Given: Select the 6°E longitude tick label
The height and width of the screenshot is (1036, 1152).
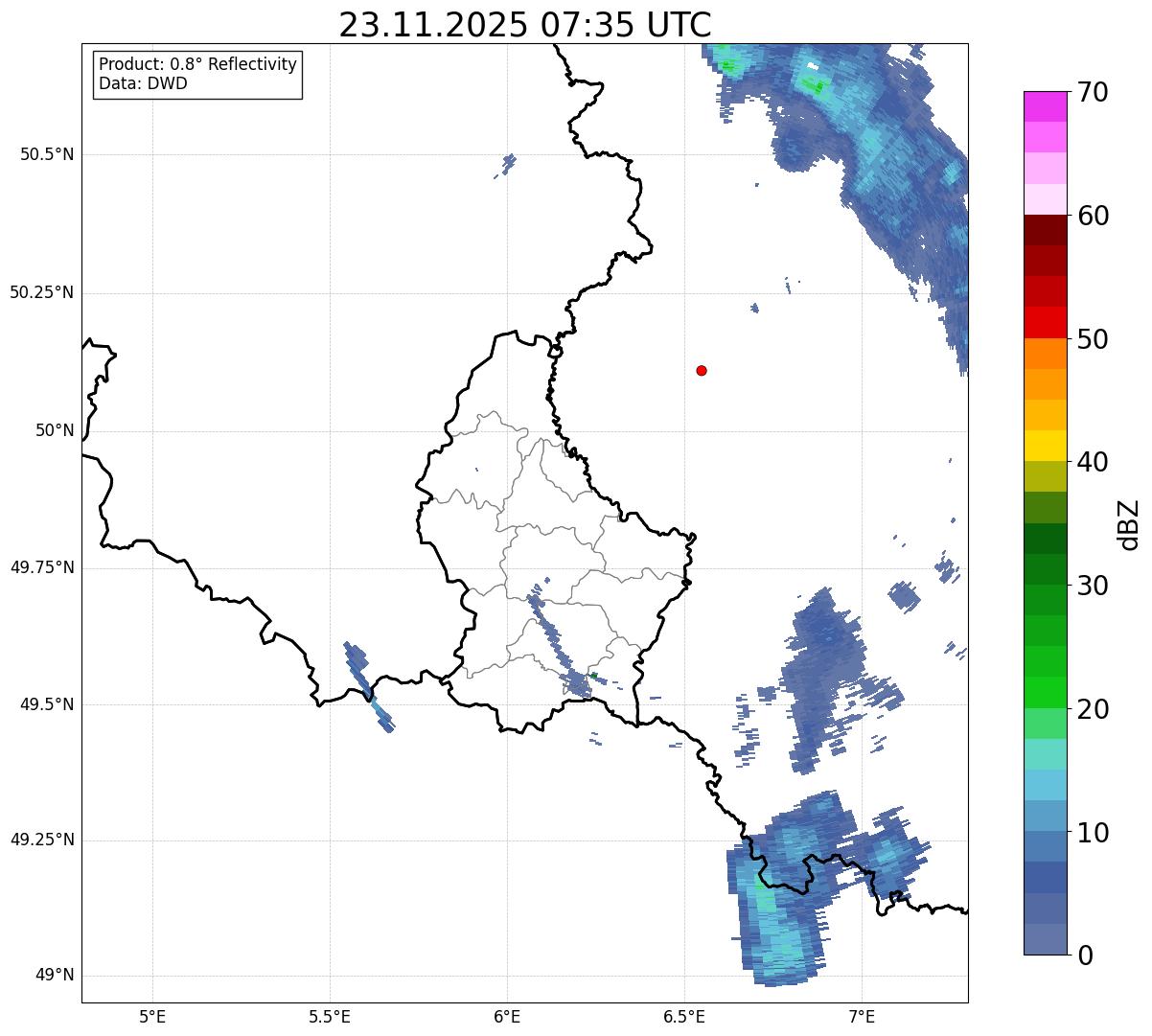Looking at the screenshot, I should (507, 1016).
